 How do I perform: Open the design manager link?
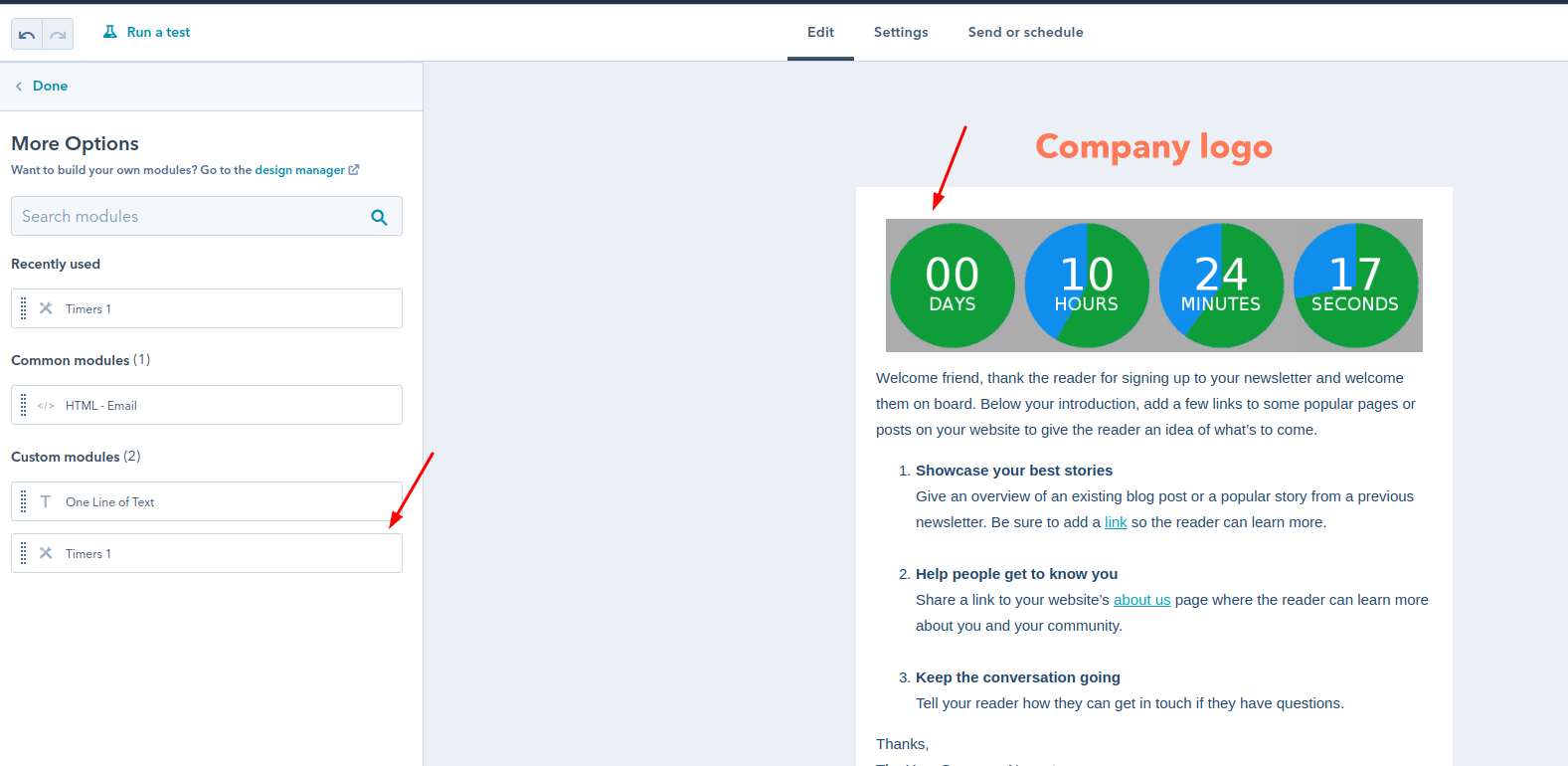click(299, 170)
